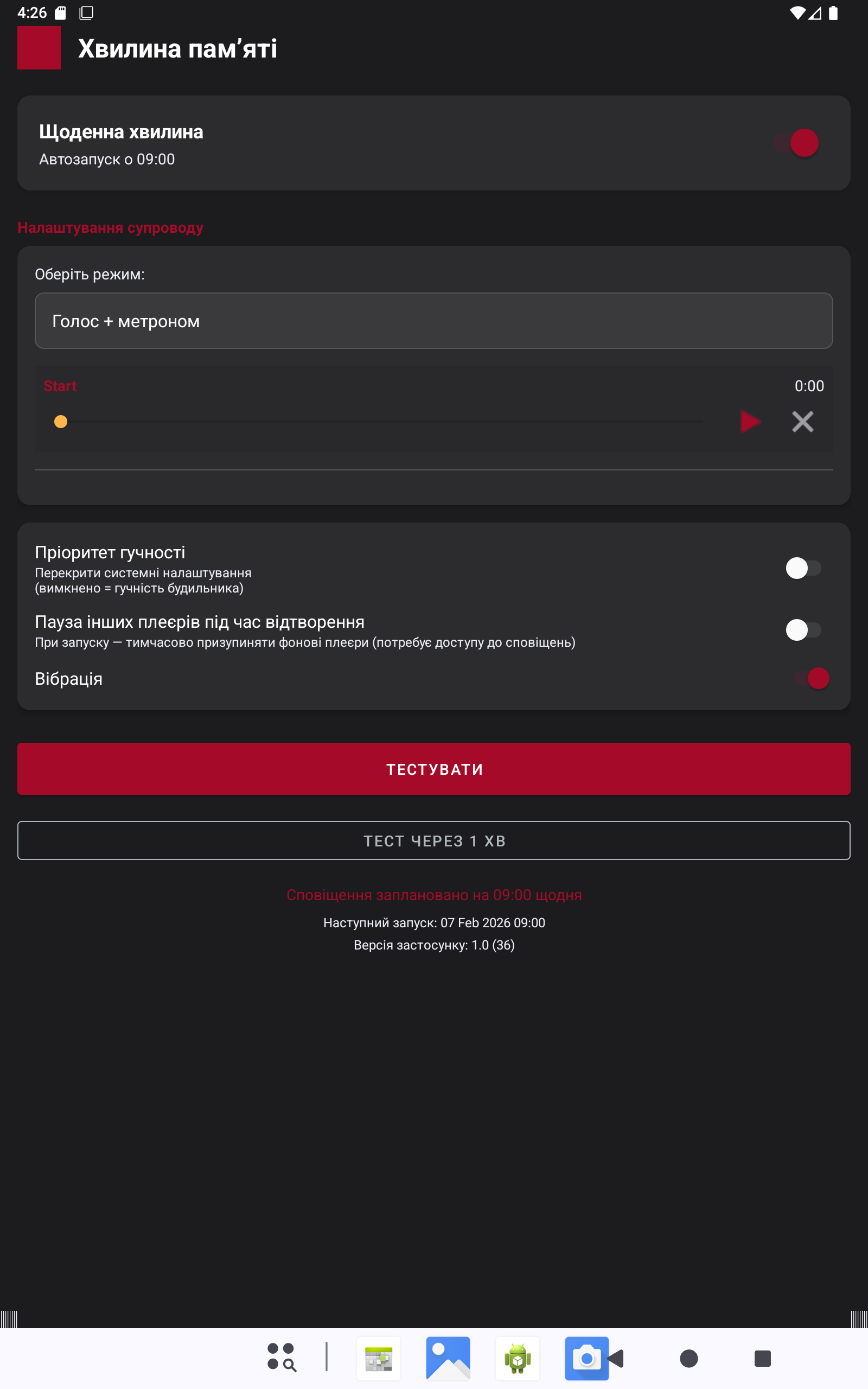This screenshot has width=868, height=1389.
Task: Launch the camera app from taskbar
Action: 586,1358
